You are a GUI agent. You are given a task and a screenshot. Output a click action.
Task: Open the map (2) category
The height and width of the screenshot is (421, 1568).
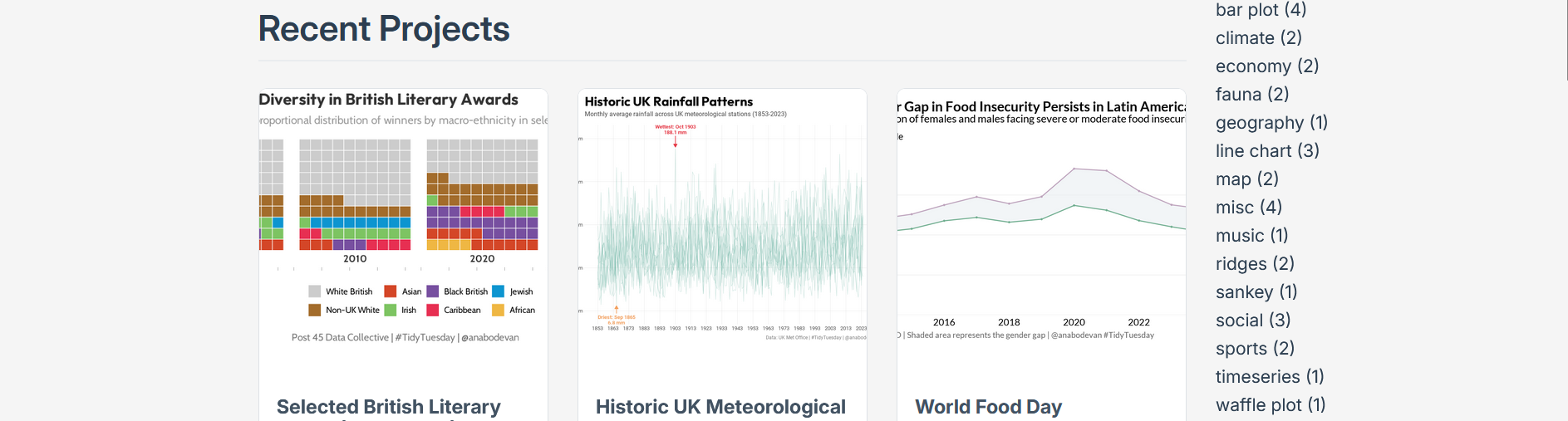(x=1246, y=179)
